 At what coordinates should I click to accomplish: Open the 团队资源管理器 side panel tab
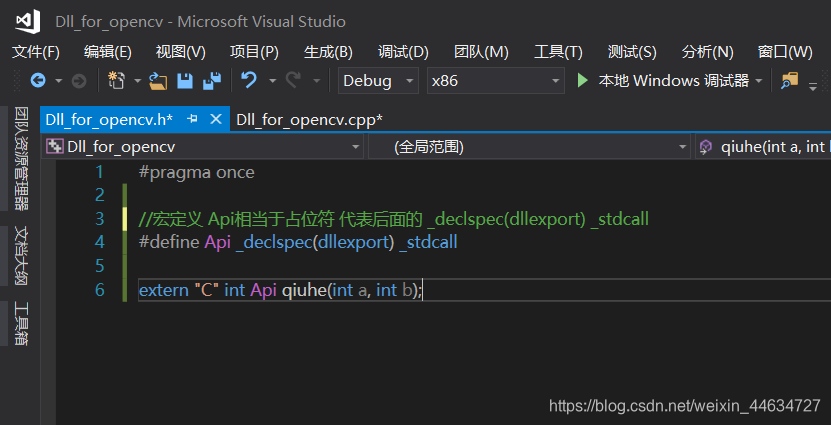click(x=21, y=158)
